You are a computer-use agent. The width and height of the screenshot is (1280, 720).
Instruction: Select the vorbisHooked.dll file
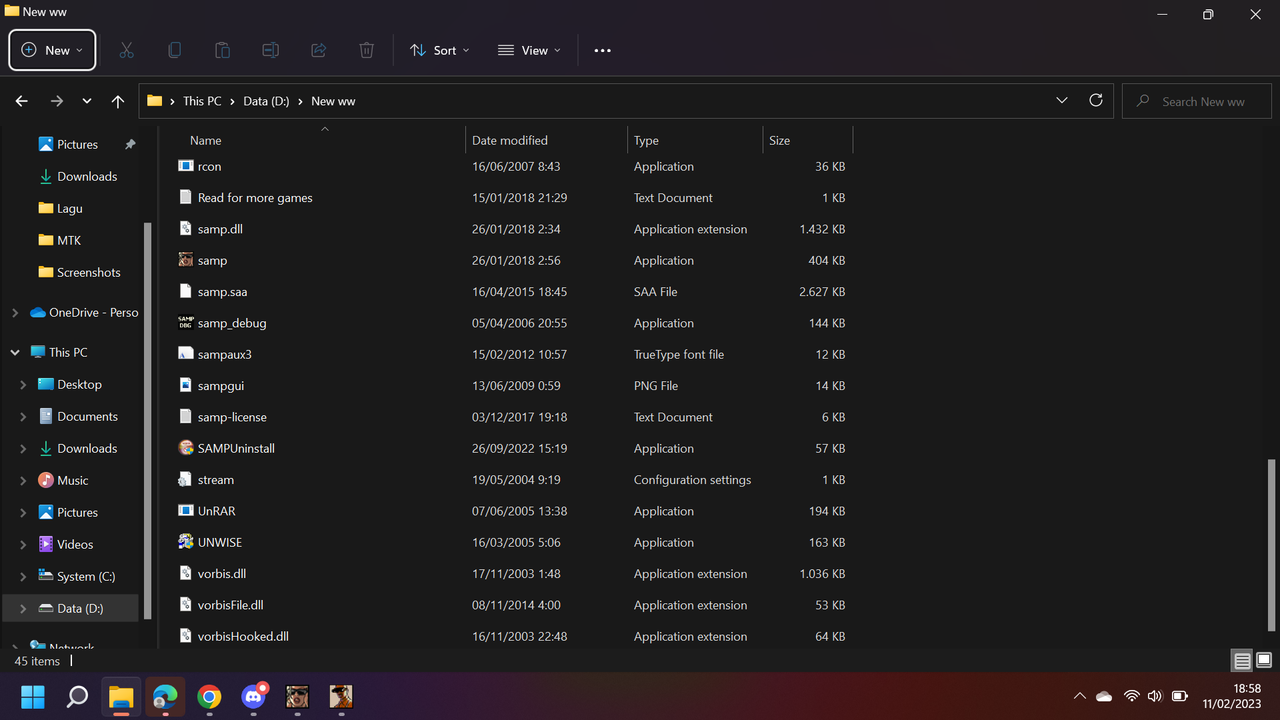243,636
